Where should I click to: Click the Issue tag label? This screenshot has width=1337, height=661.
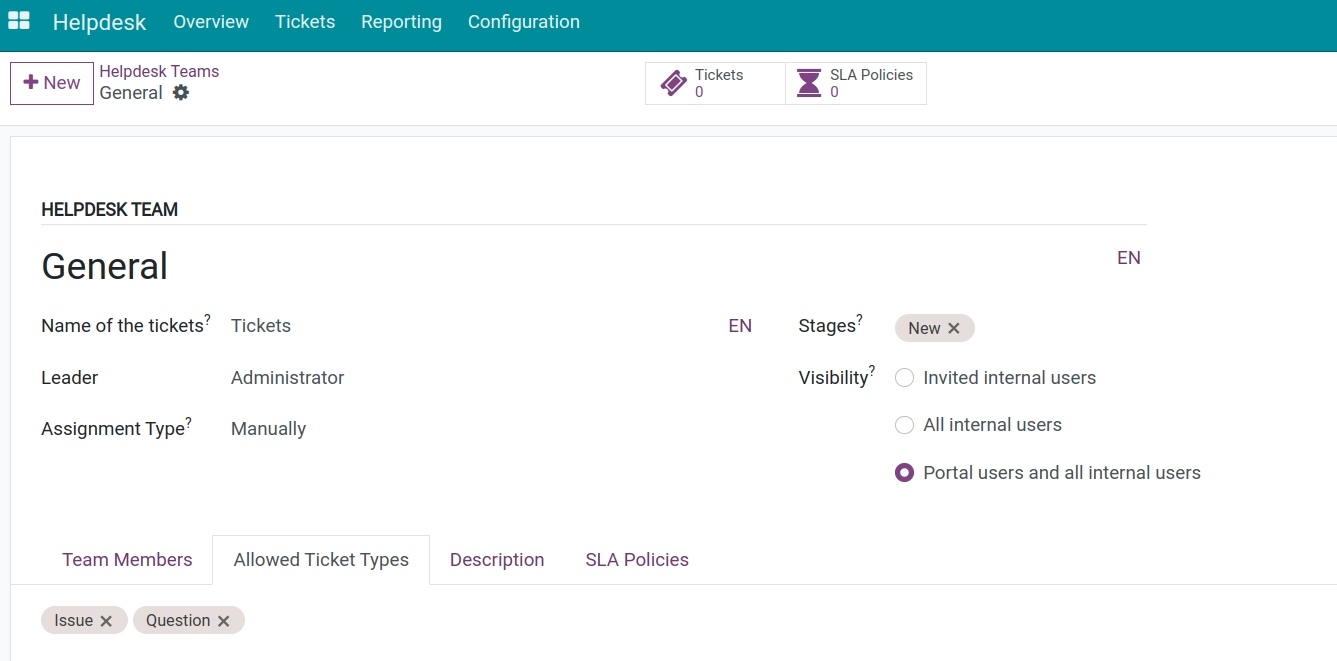coord(74,621)
